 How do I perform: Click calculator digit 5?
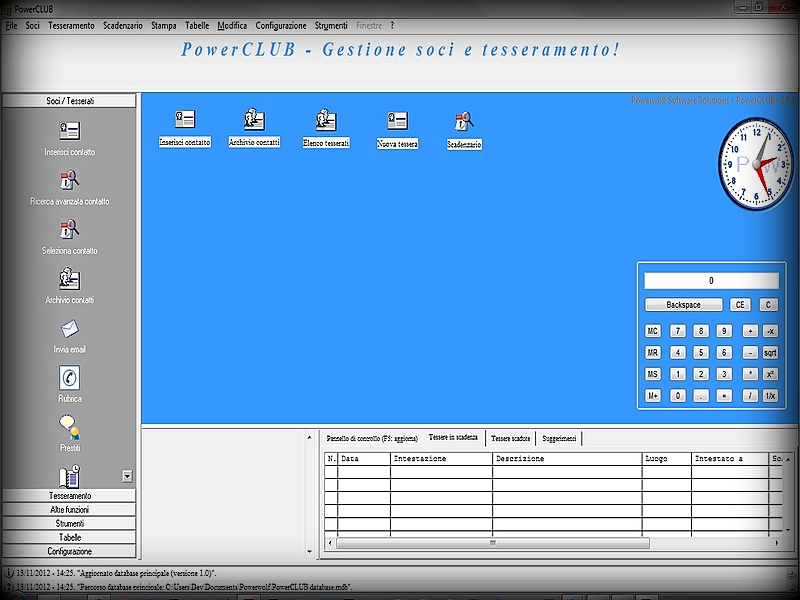click(701, 353)
